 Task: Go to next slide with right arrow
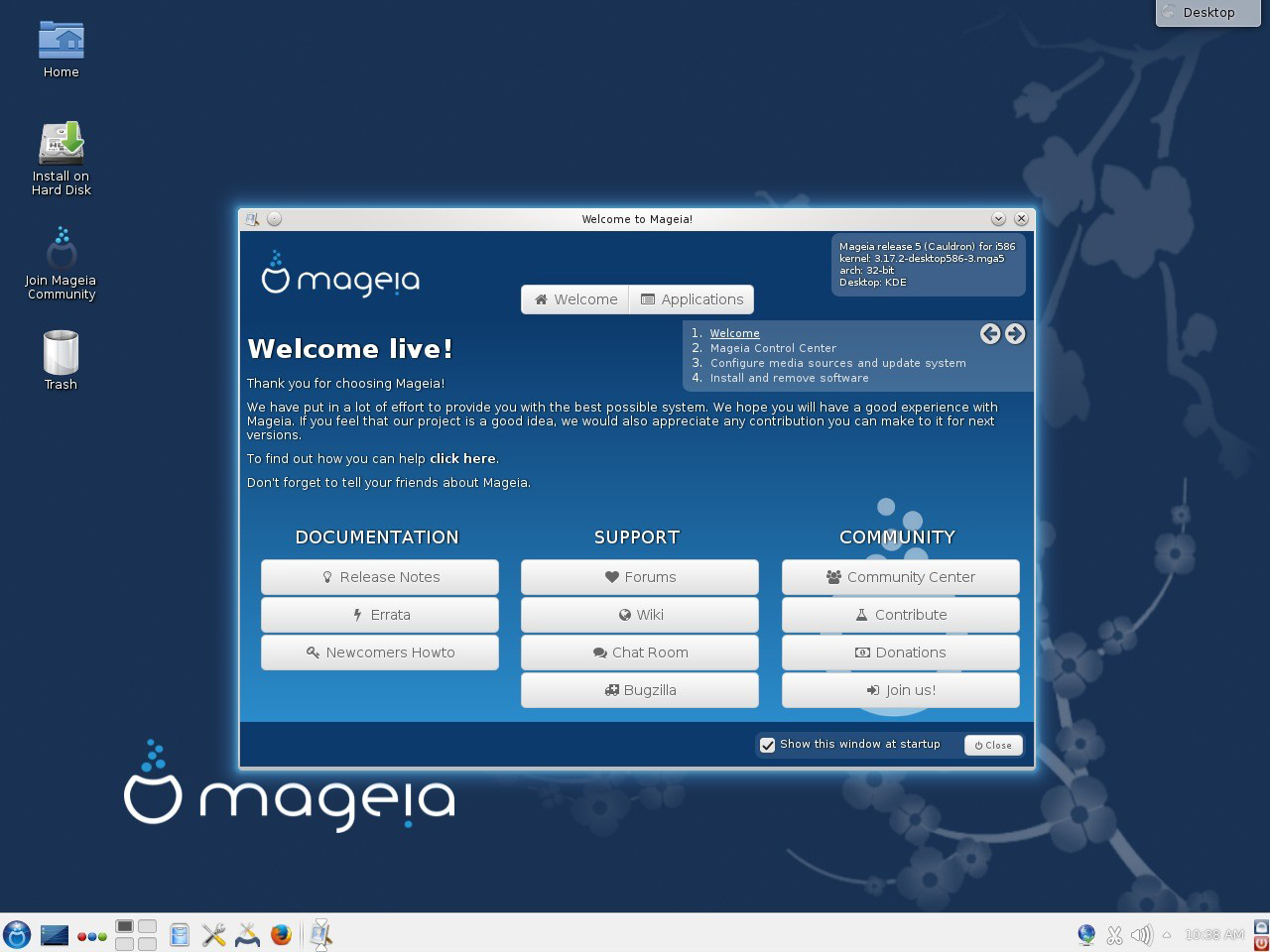pos(1014,334)
